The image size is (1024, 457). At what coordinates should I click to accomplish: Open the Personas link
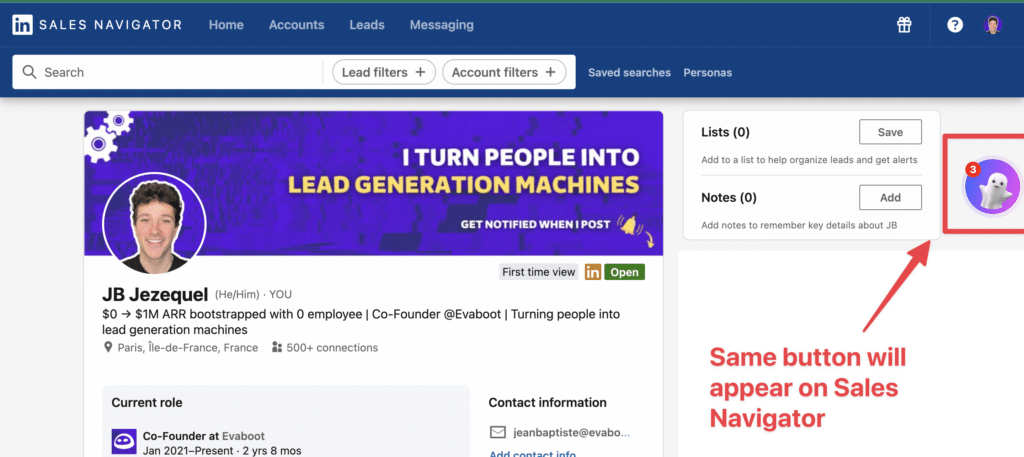pyautogui.click(x=707, y=72)
